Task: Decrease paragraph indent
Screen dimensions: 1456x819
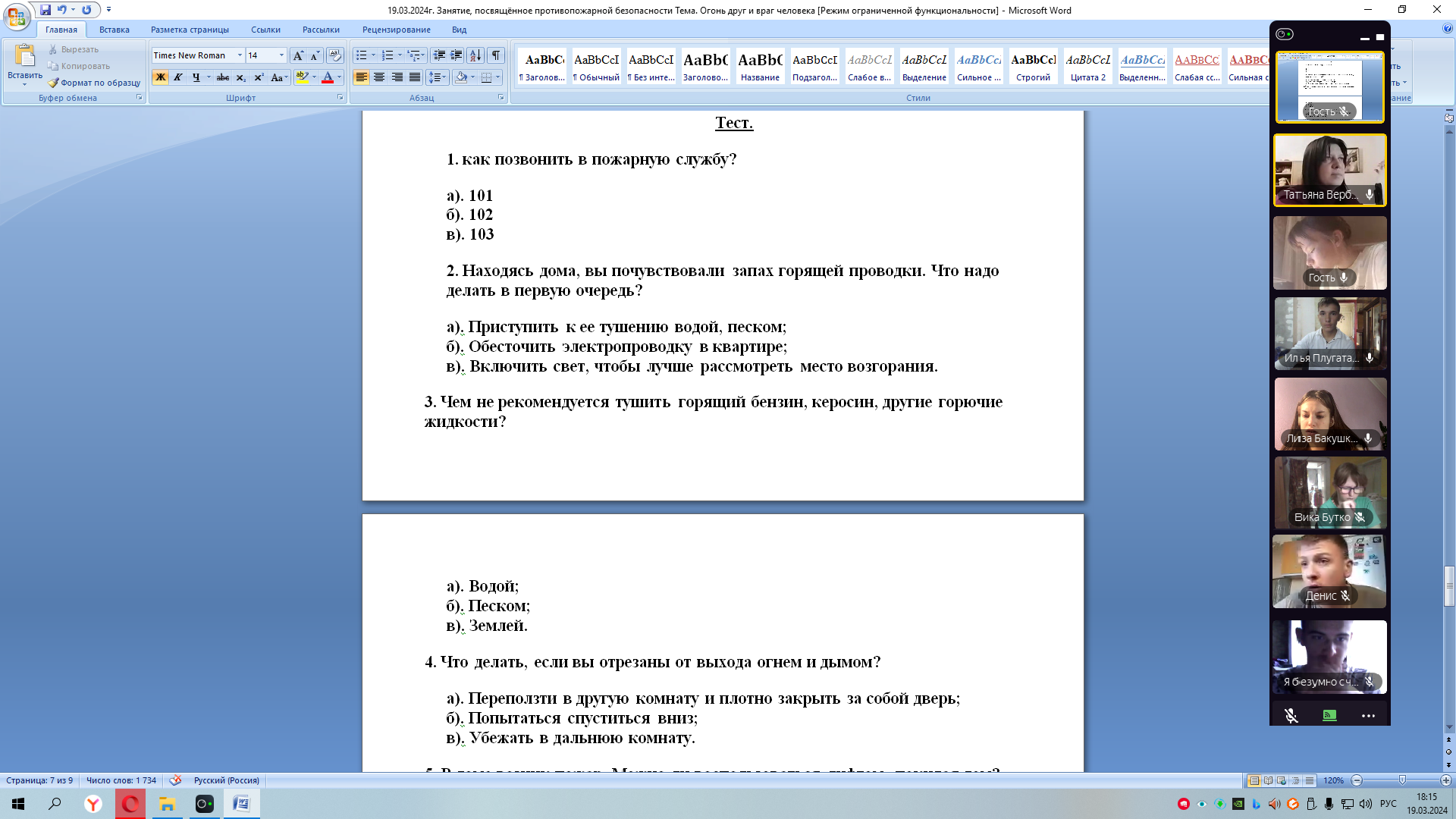Action: click(x=438, y=55)
